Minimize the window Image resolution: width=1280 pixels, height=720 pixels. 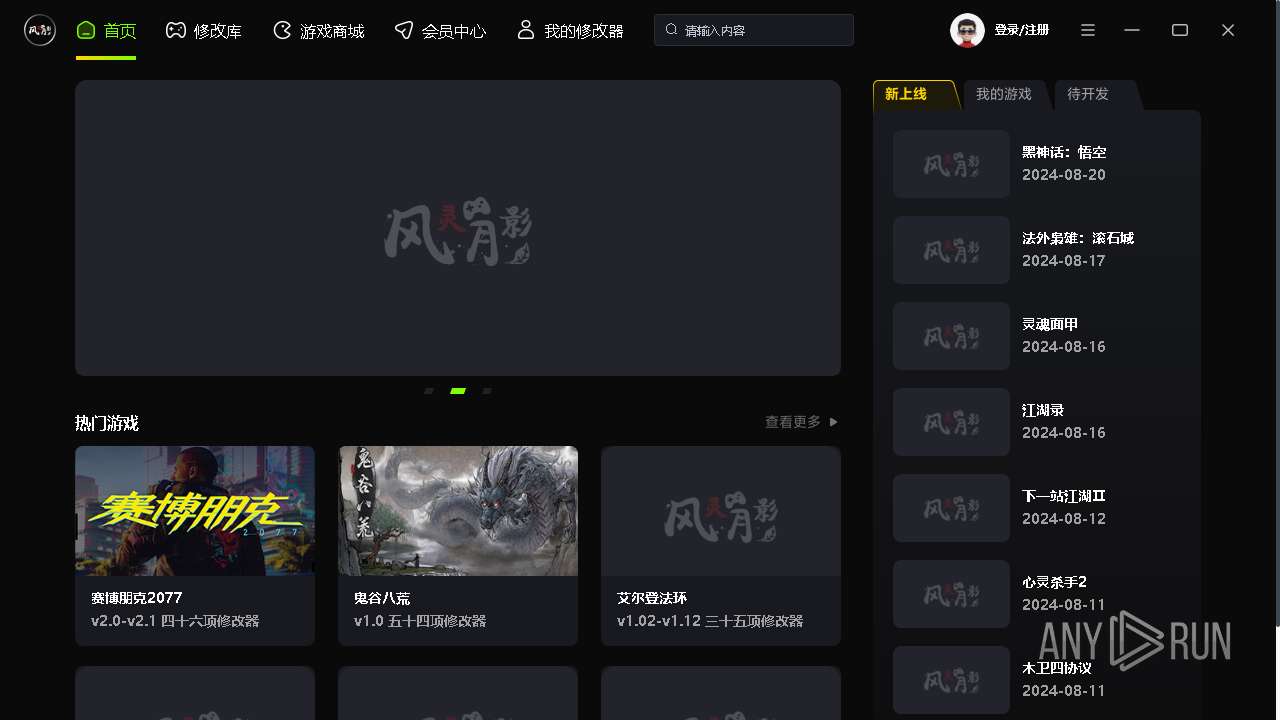pos(1132,30)
